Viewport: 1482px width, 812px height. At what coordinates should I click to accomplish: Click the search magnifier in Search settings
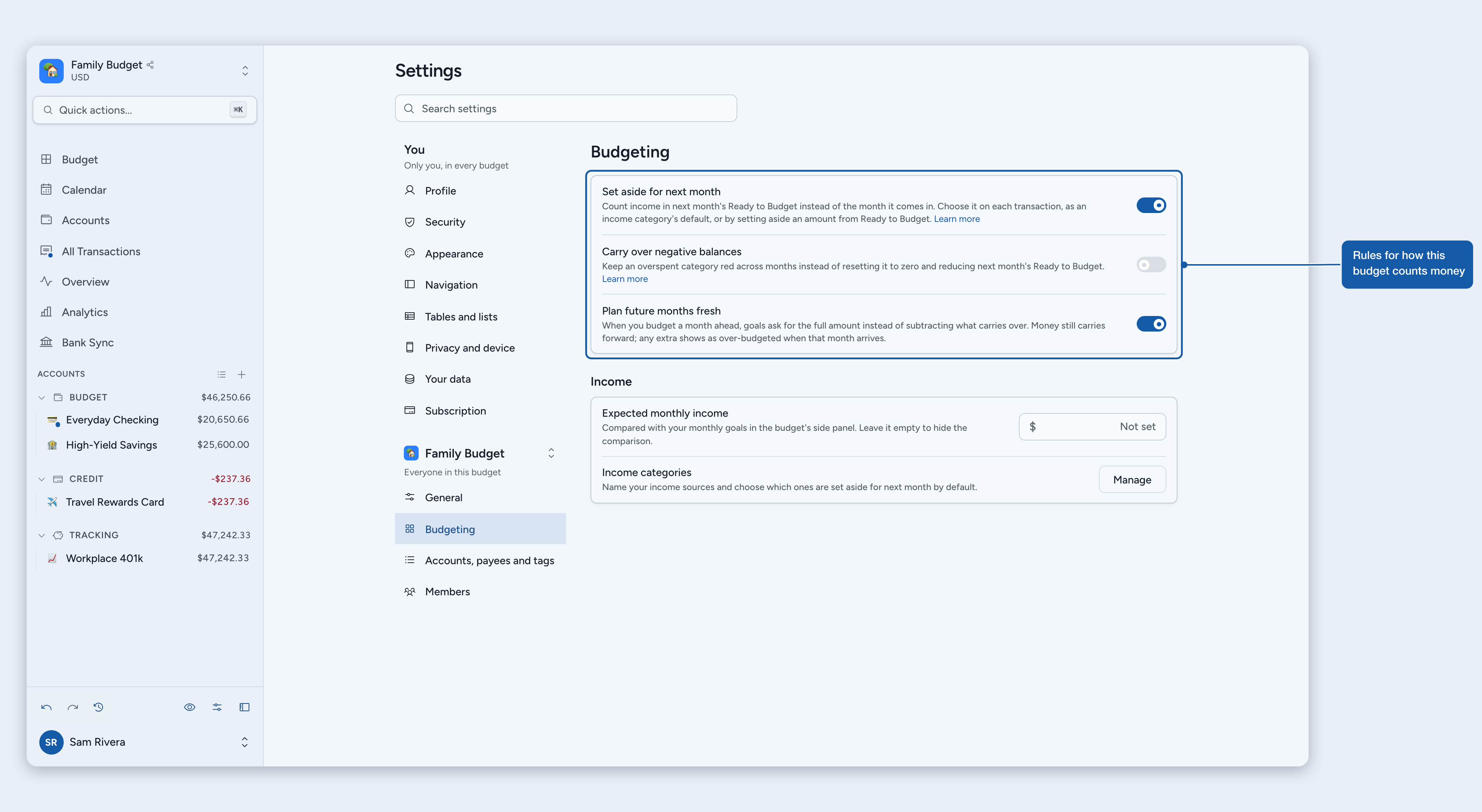click(409, 109)
